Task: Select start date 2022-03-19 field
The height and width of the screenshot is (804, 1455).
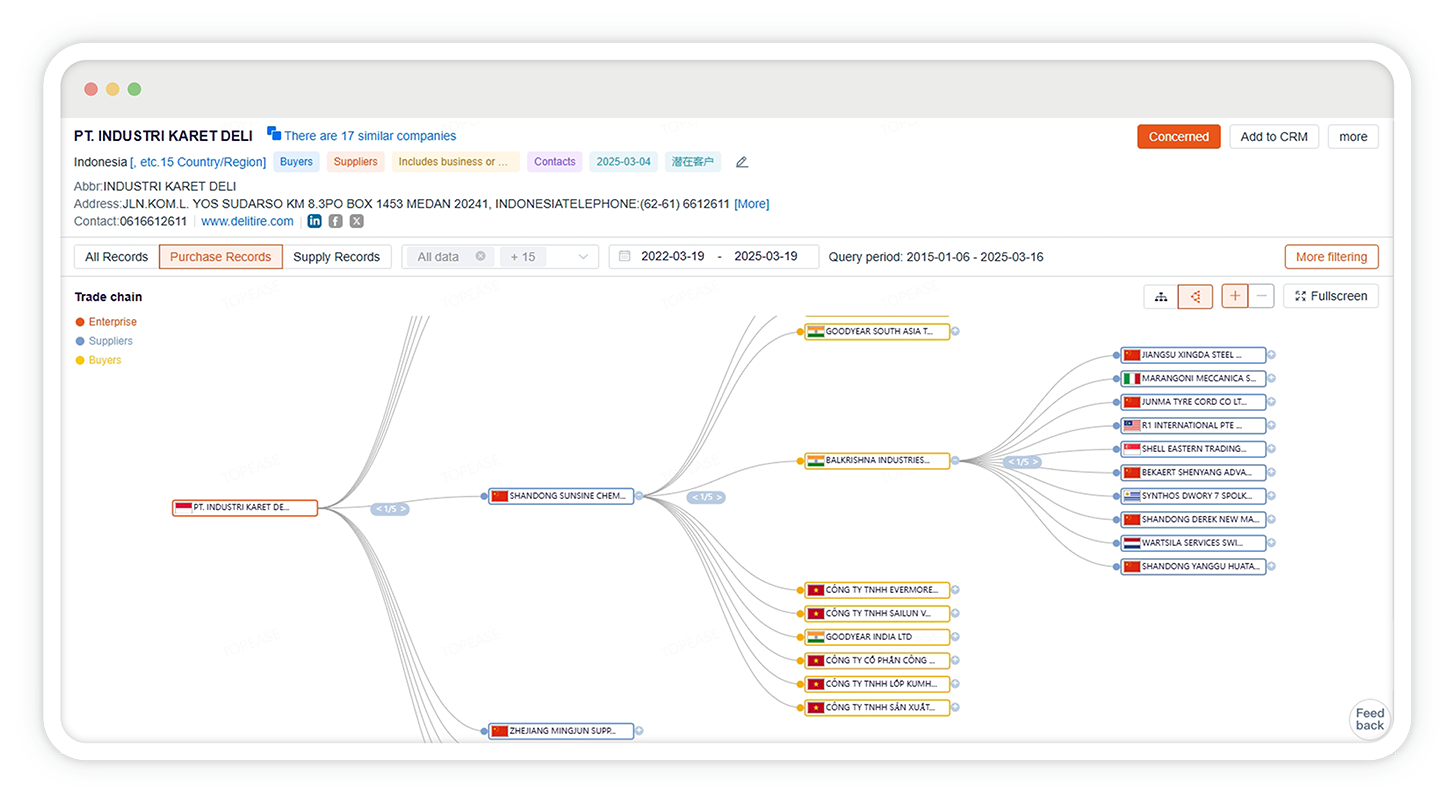Action: click(675, 257)
